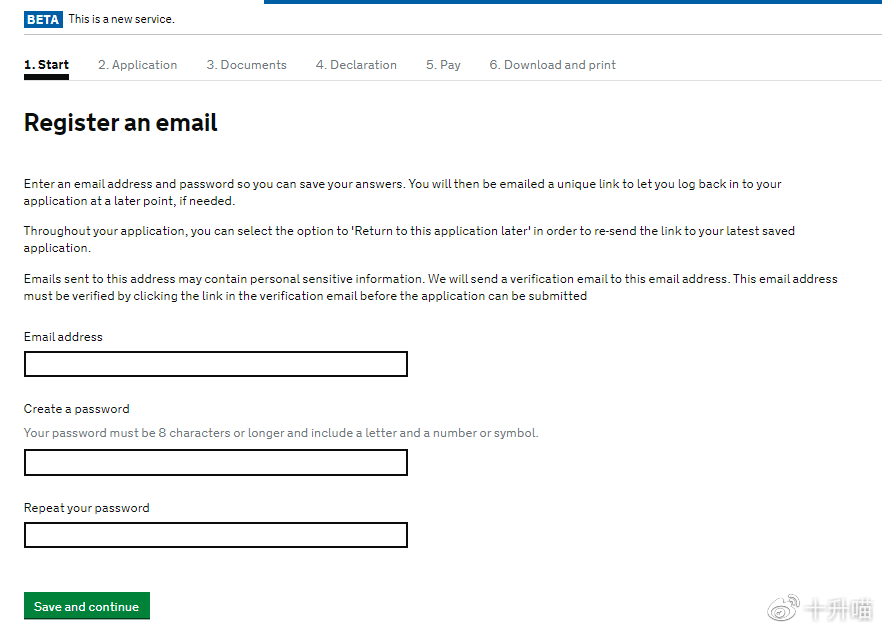Focus the Repeat your password field
Image resolution: width=882 pixels, height=630 pixels.
[x=216, y=535]
